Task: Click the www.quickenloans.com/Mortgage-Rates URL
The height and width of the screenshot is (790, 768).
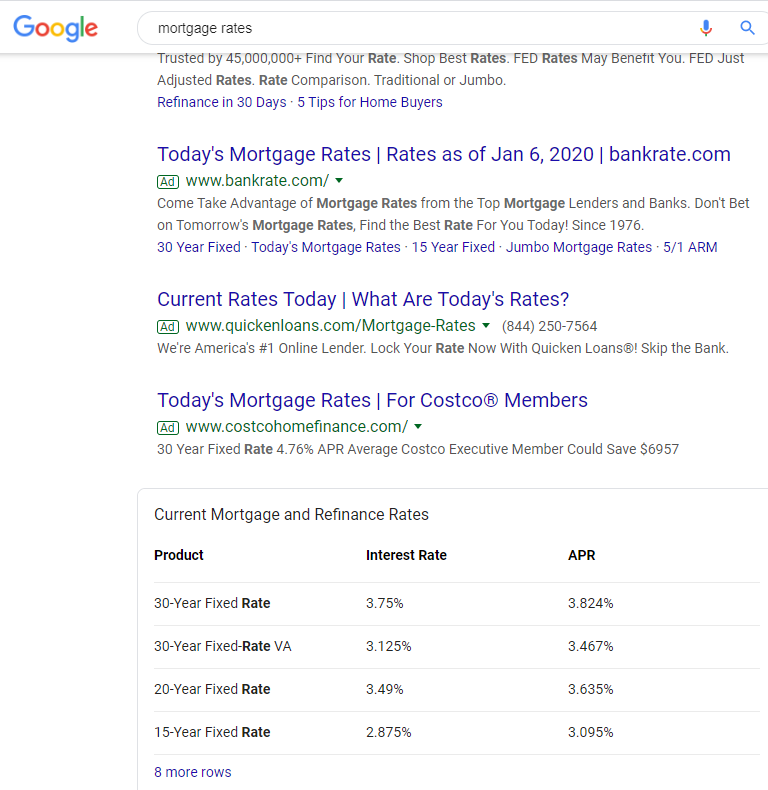Action: pyautogui.click(x=331, y=326)
